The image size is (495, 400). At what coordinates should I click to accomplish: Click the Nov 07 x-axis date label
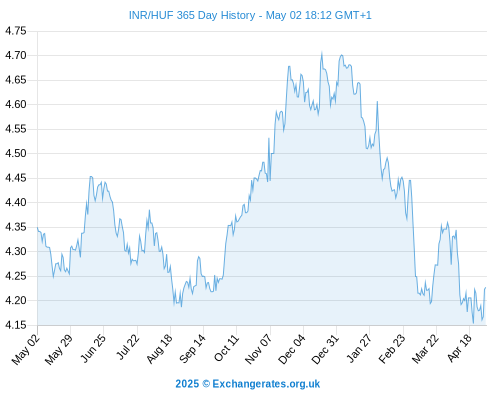pos(258,349)
